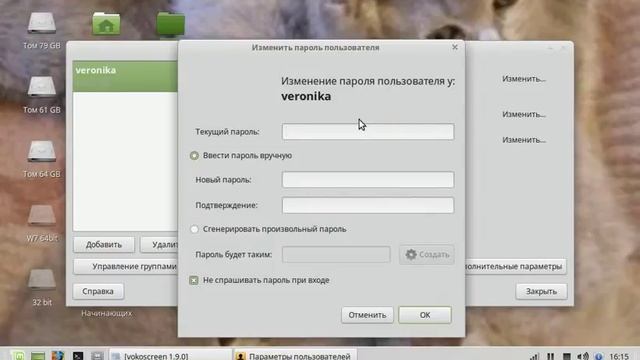Focus the 'Подтверждение' field

point(368,205)
